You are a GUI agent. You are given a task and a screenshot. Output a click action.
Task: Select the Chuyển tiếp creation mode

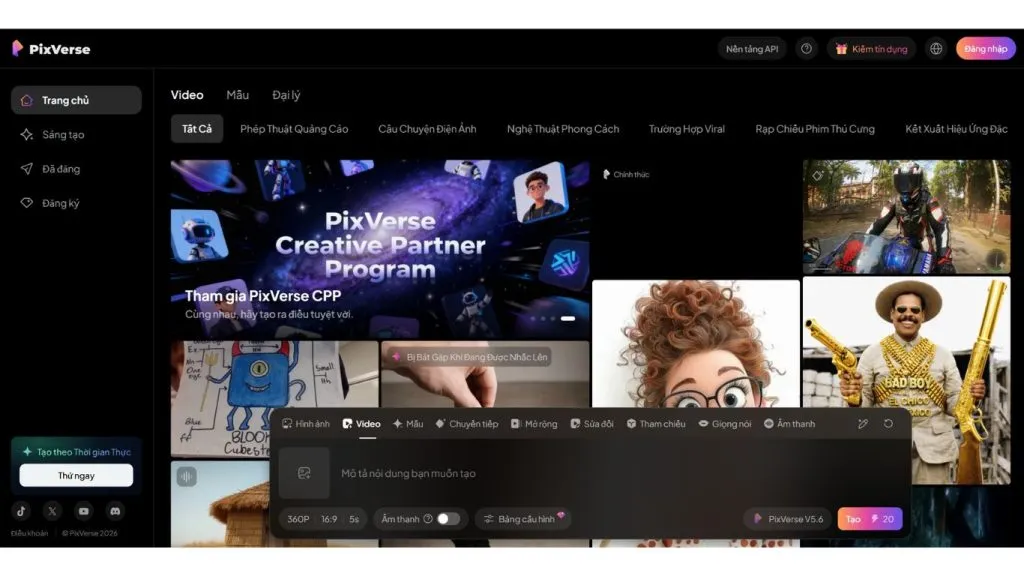467,424
